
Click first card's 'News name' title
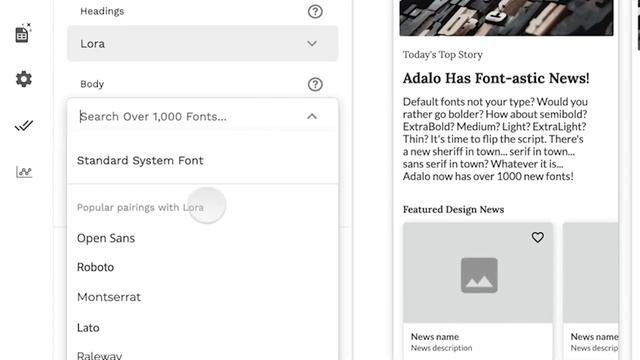(x=435, y=337)
